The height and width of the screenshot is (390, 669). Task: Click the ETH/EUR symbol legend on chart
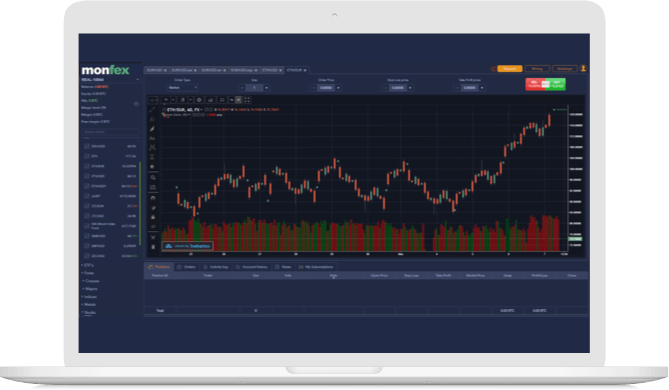tap(184, 110)
